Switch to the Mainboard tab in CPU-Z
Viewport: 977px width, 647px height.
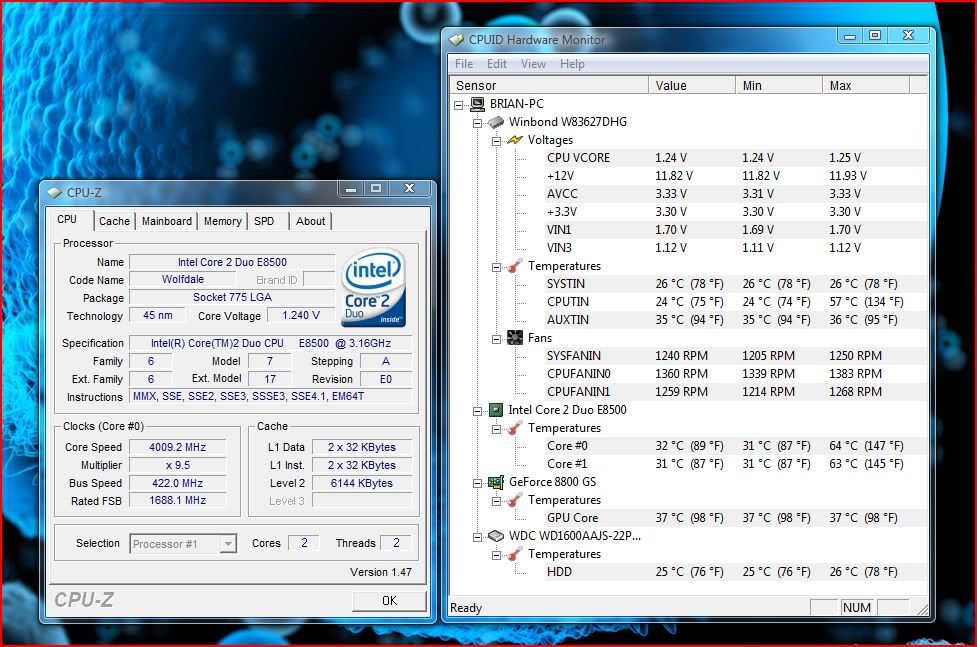coord(167,221)
